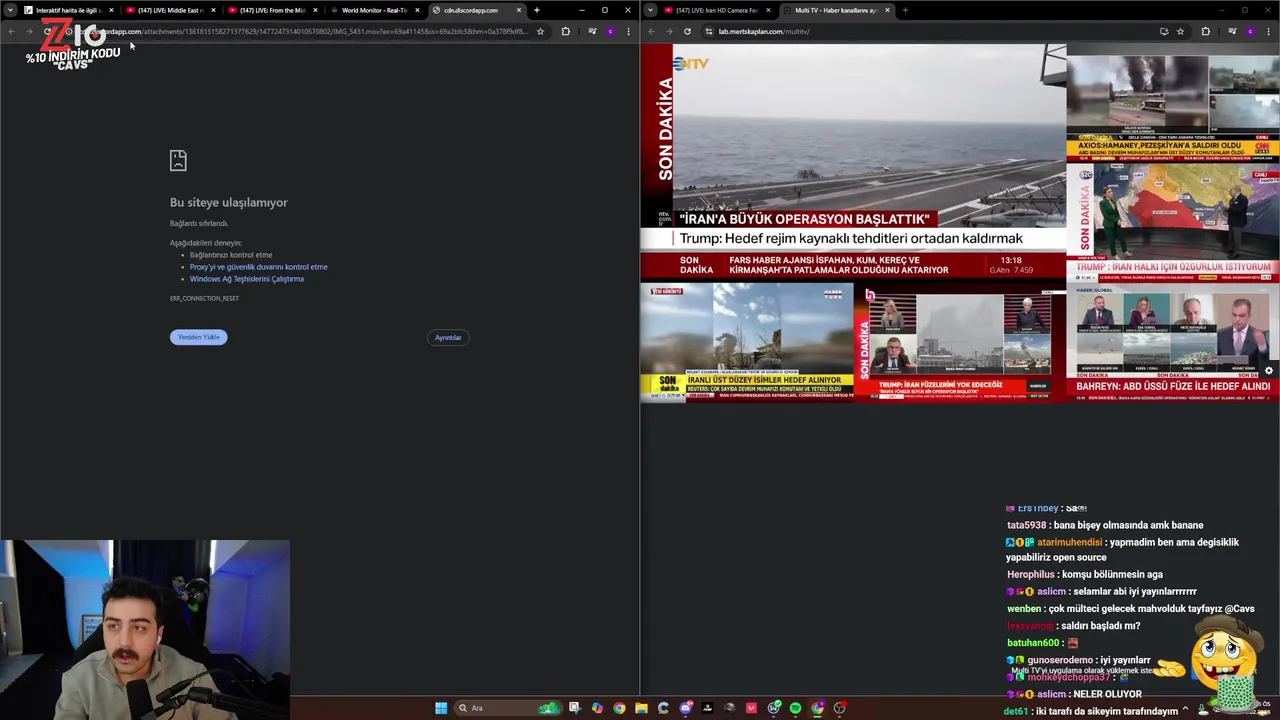
Task: Bookmark the cdn.discordapp.com page with star icon
Action: point(540,31)
